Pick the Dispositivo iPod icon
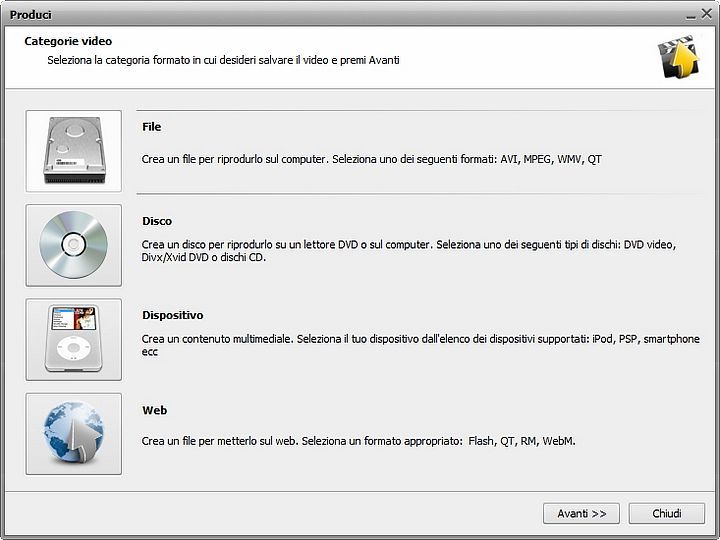Image resolution: width=720 pixels, height=540 pixels. 73,339
